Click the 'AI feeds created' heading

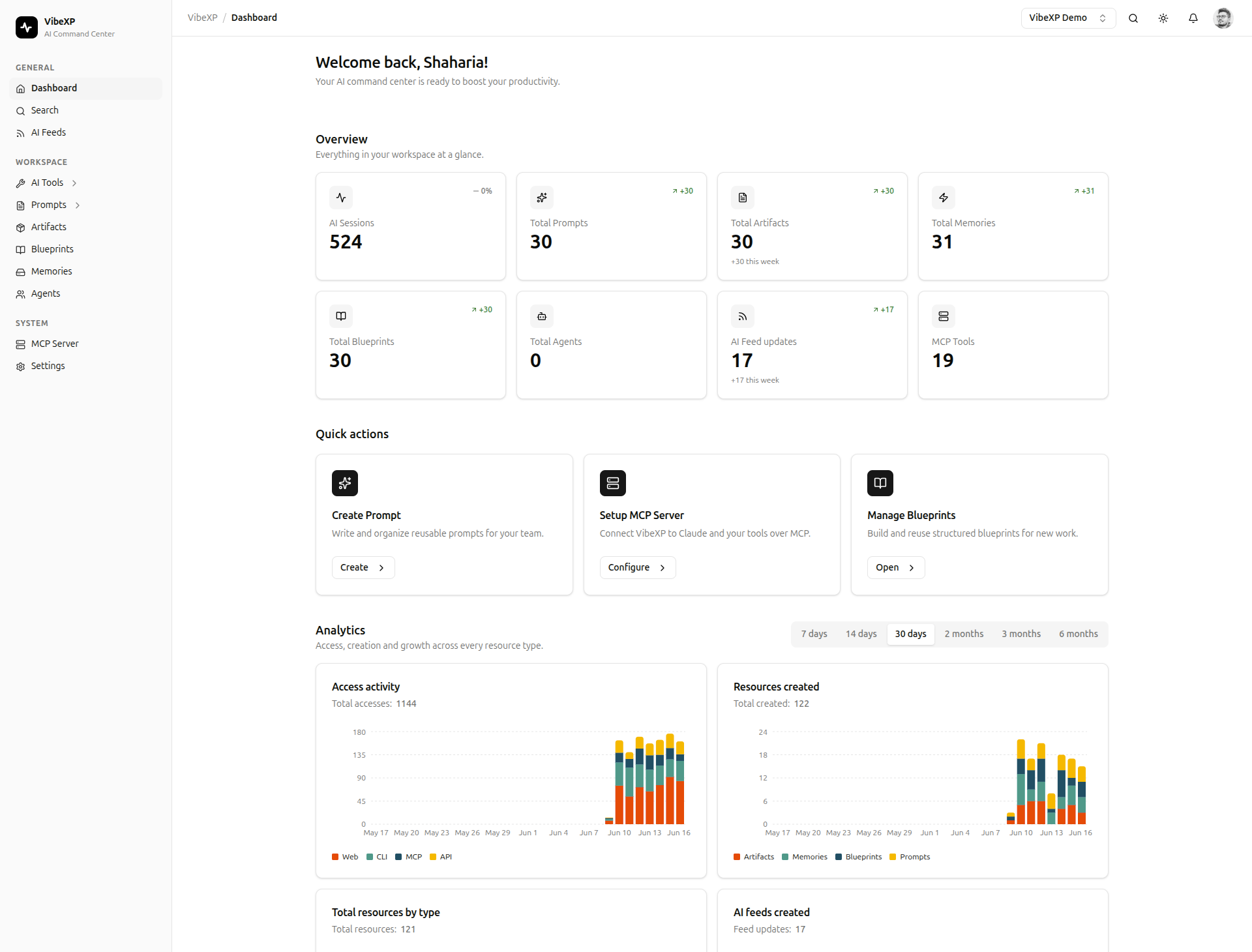771,913
